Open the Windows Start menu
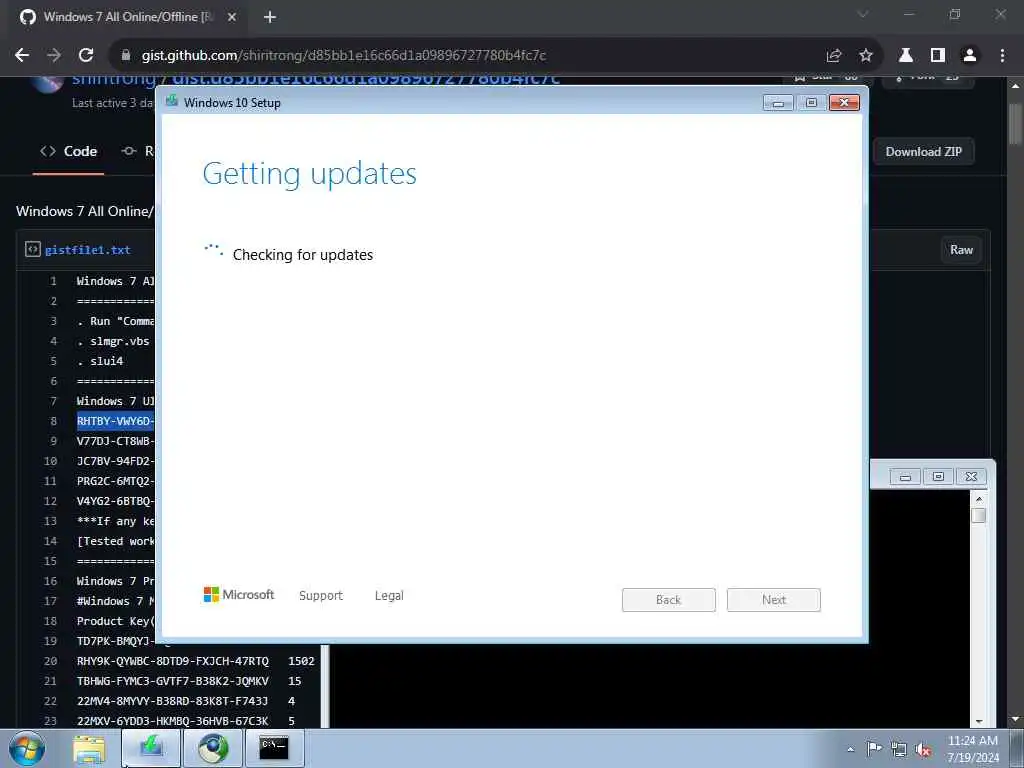Screen dimensions: 1024x768 (26, 748)
